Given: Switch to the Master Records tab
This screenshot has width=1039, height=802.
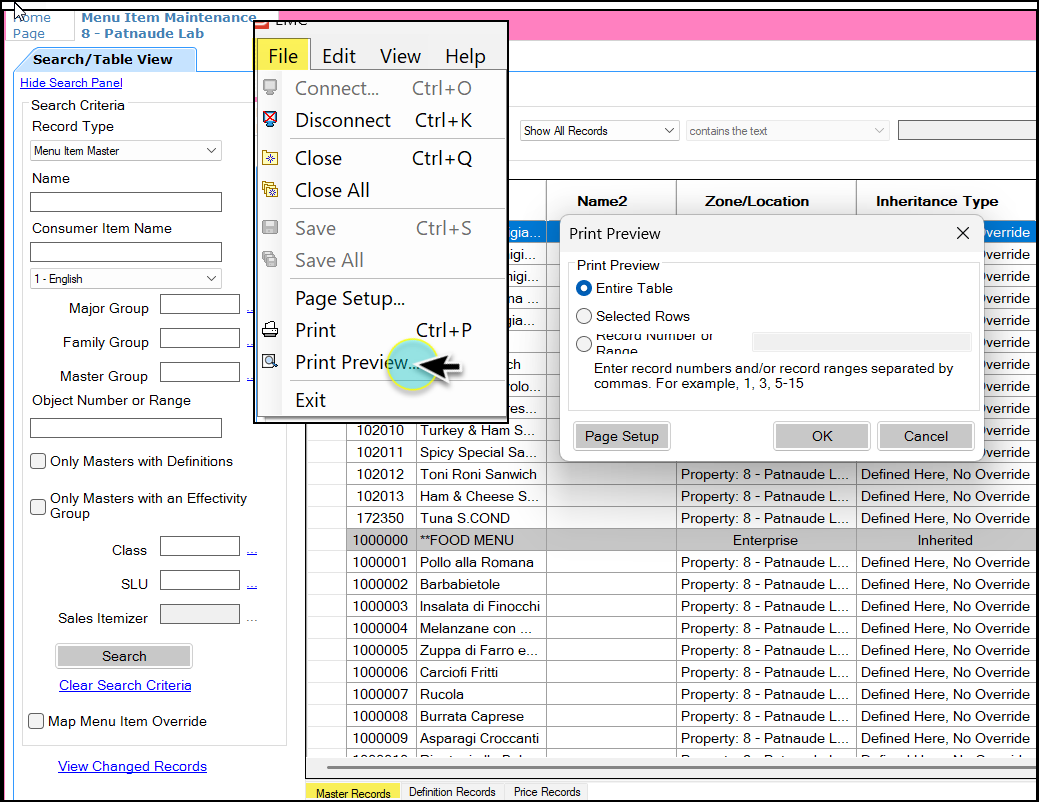Looking at the screenshot, I should tap(353, 793).
